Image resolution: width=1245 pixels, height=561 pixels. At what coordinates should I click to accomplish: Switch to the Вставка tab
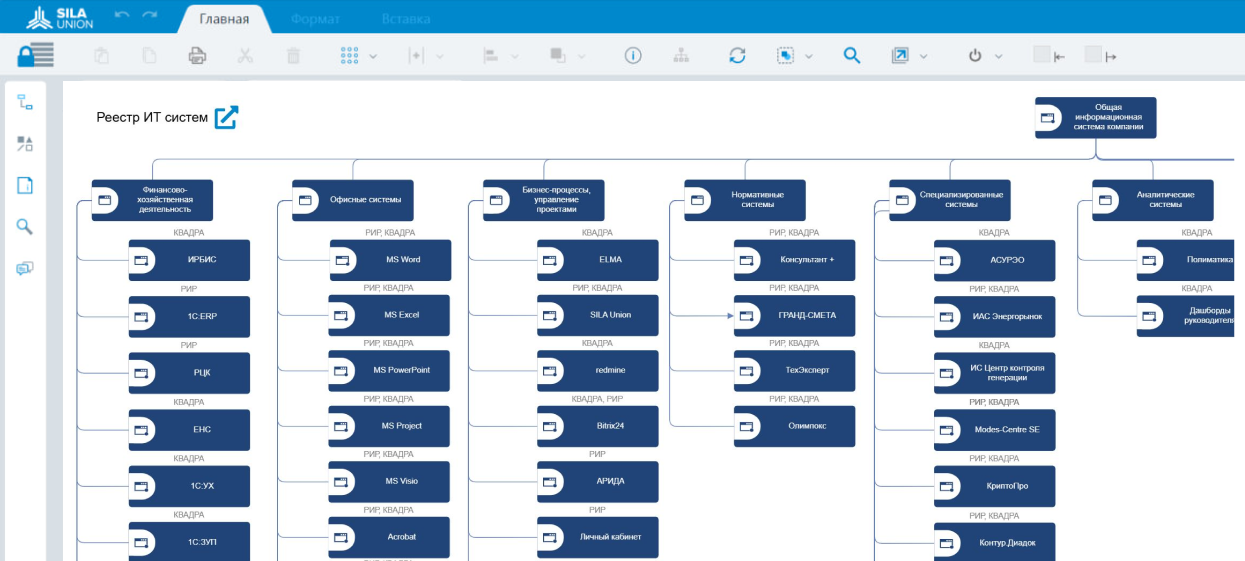406,19
